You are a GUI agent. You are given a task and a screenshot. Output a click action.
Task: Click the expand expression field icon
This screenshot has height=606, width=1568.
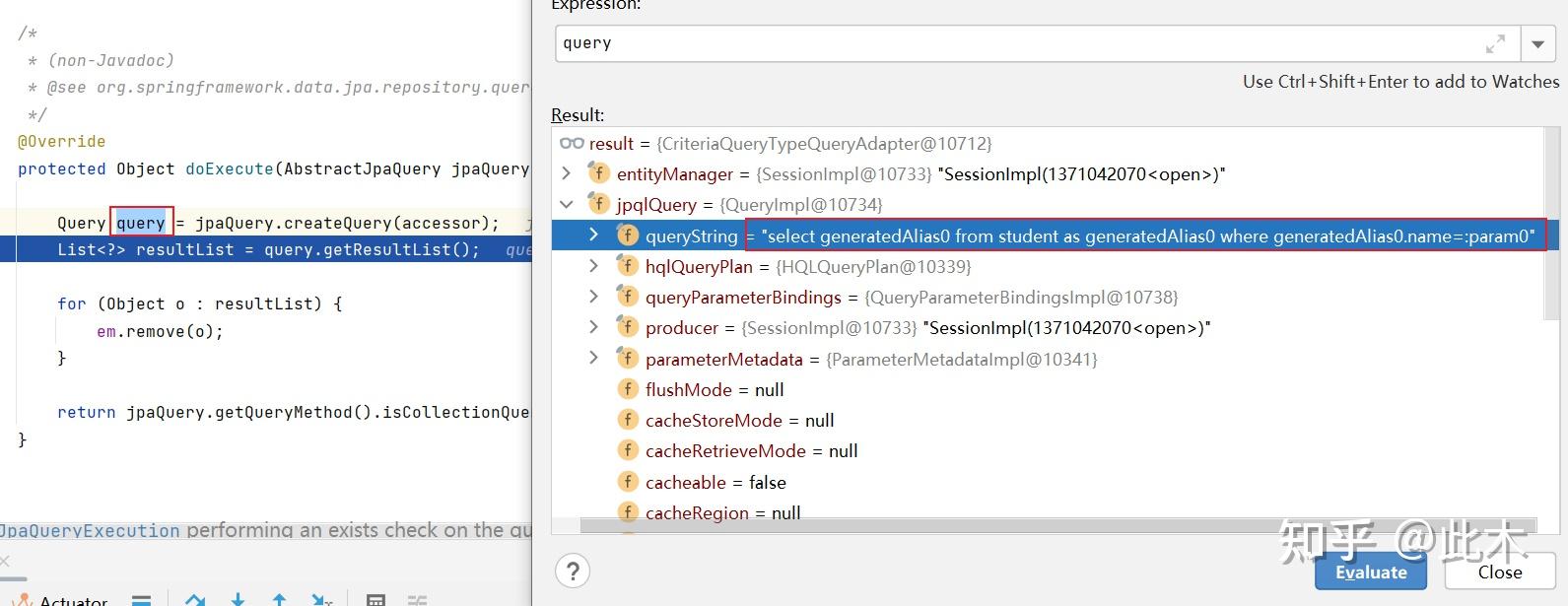tap(1495, 43)
